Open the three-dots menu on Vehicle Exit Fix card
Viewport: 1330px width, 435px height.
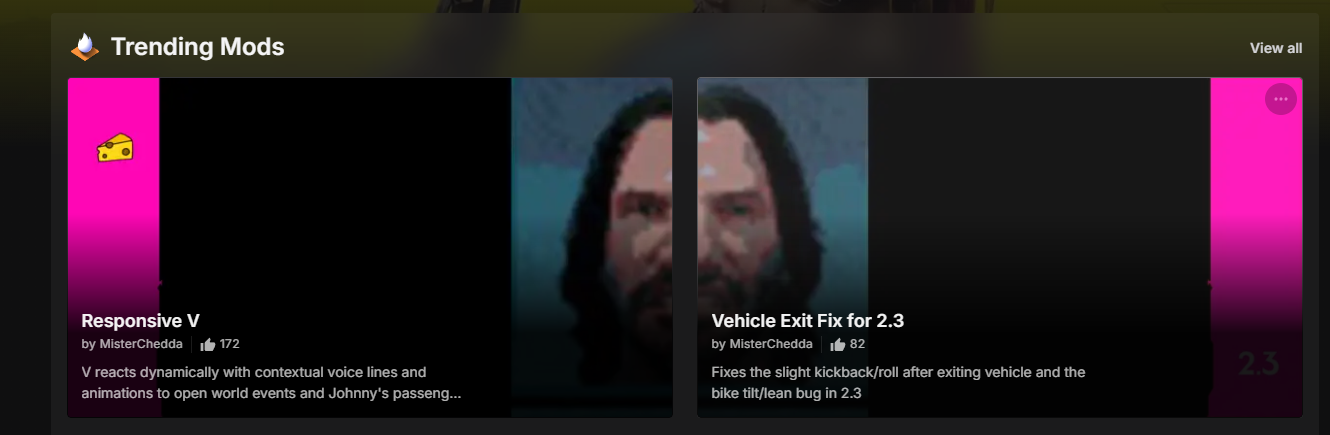click(1281, 99)
